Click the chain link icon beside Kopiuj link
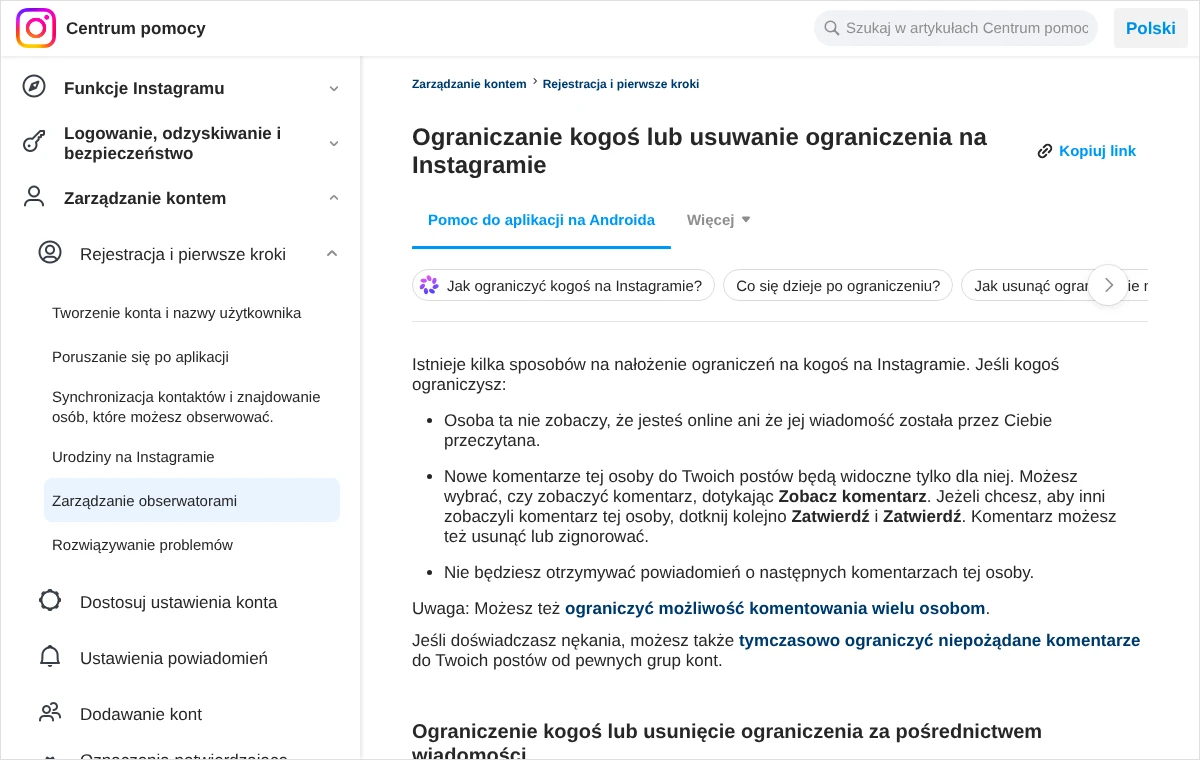This screenshot has height=760, width=1200. coord(1045,151)
